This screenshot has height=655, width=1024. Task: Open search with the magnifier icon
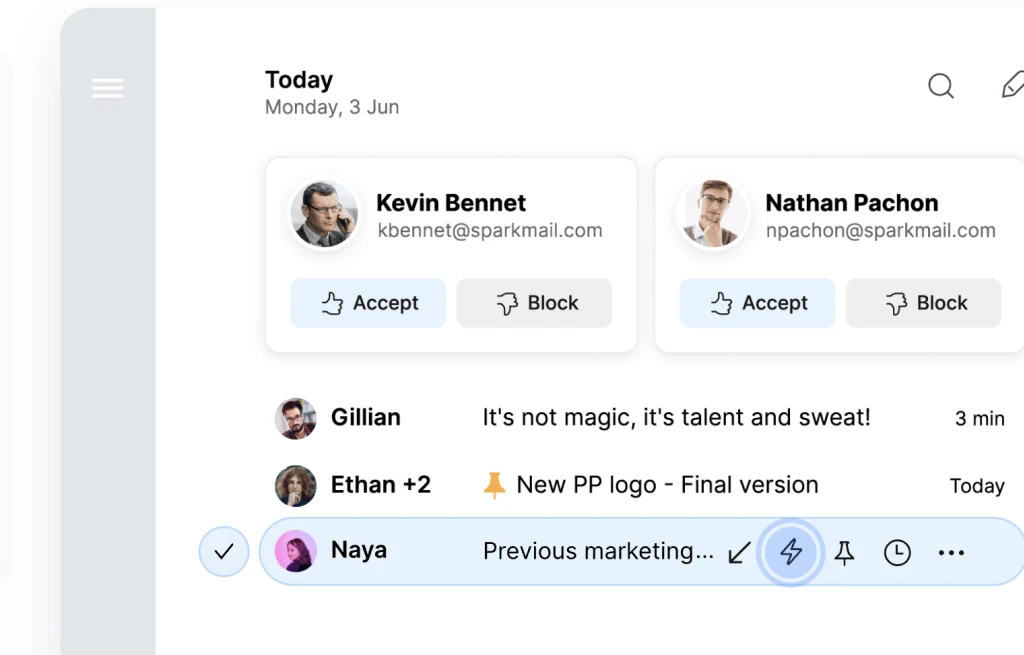941,87
